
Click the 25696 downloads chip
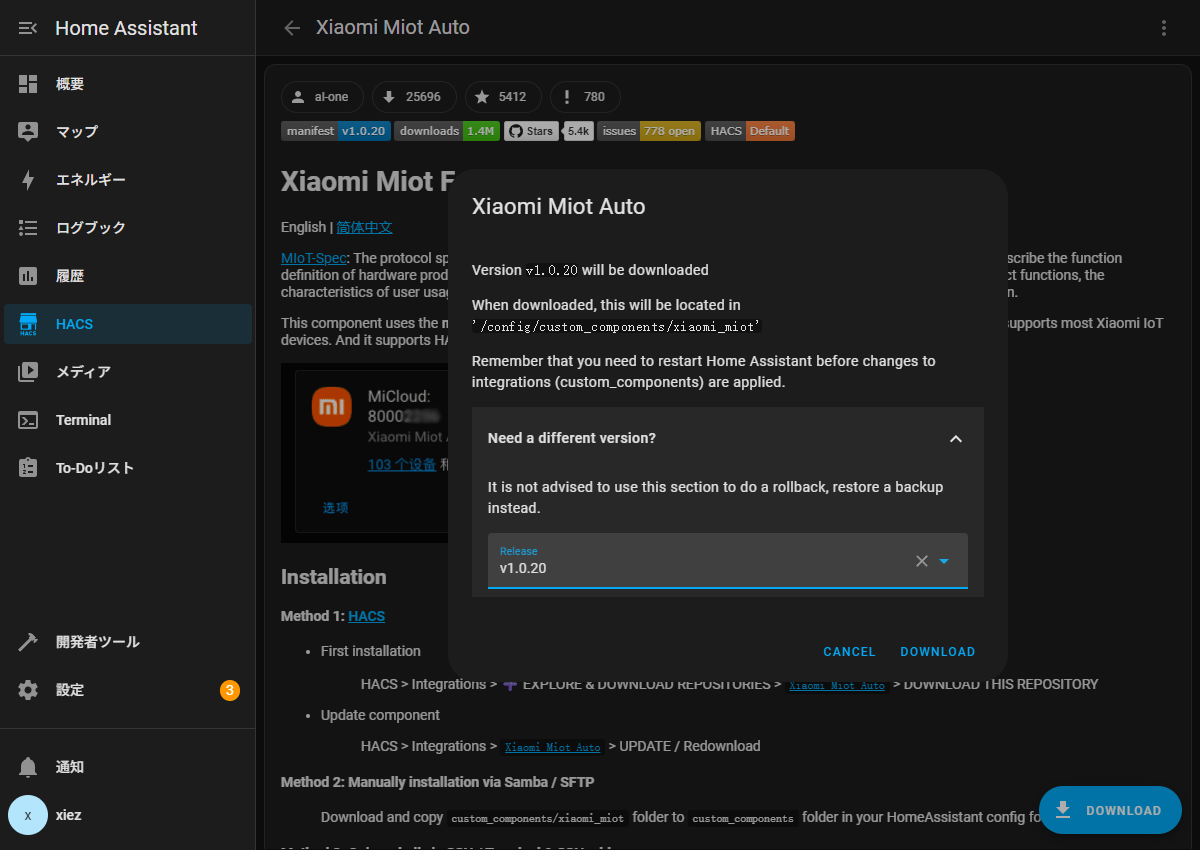click(x=414, y=97)
